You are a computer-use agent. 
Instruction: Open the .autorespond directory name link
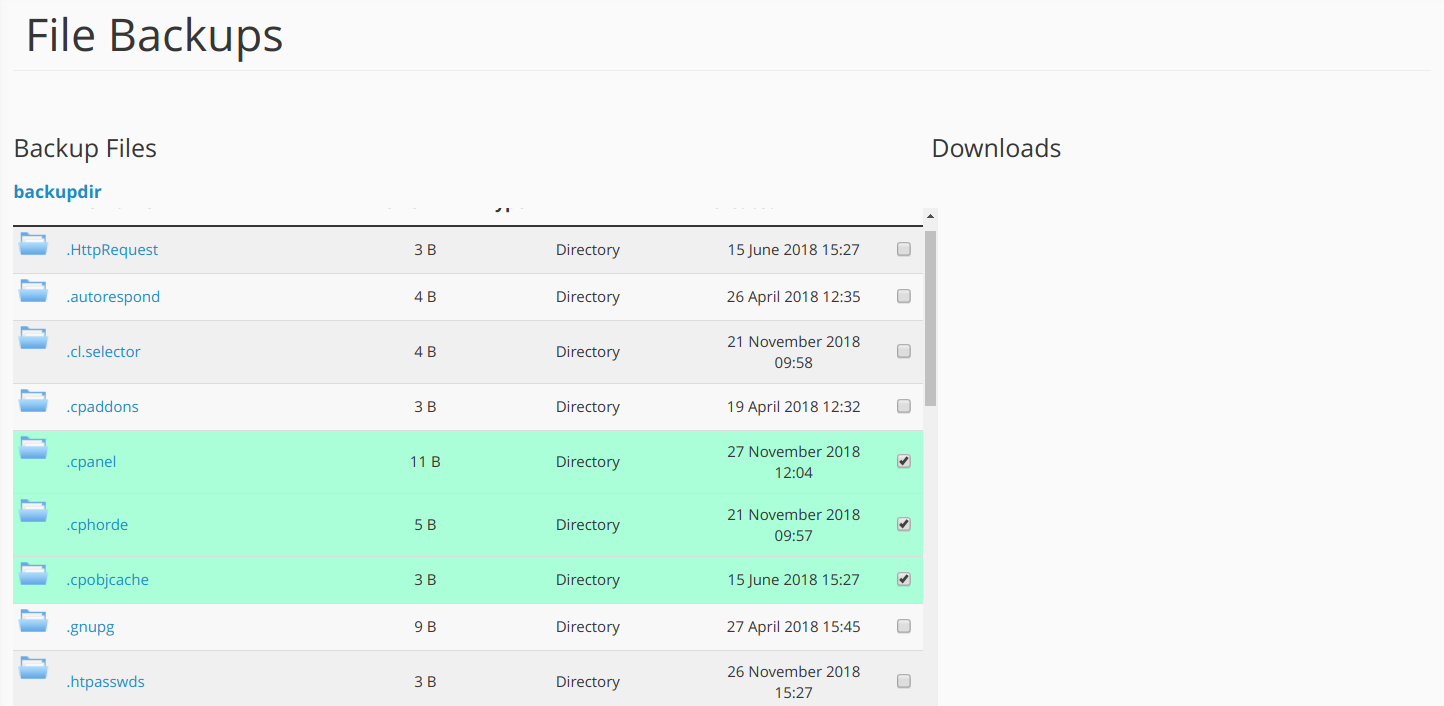coord(113,297)
